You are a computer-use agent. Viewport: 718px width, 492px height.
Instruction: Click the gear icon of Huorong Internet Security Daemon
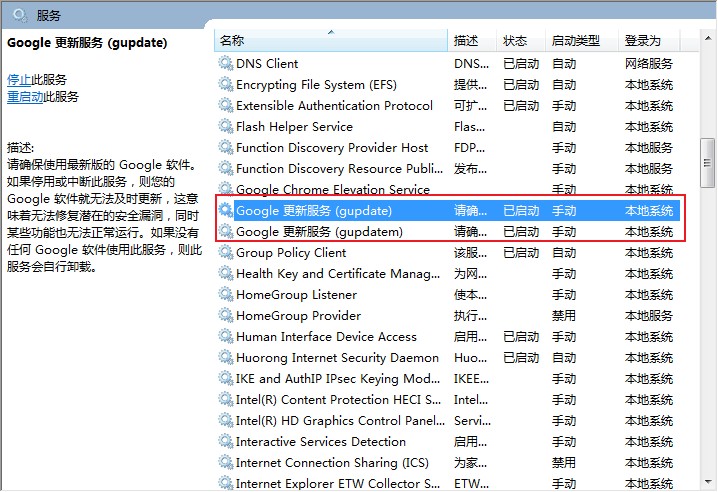coord(226,357)
